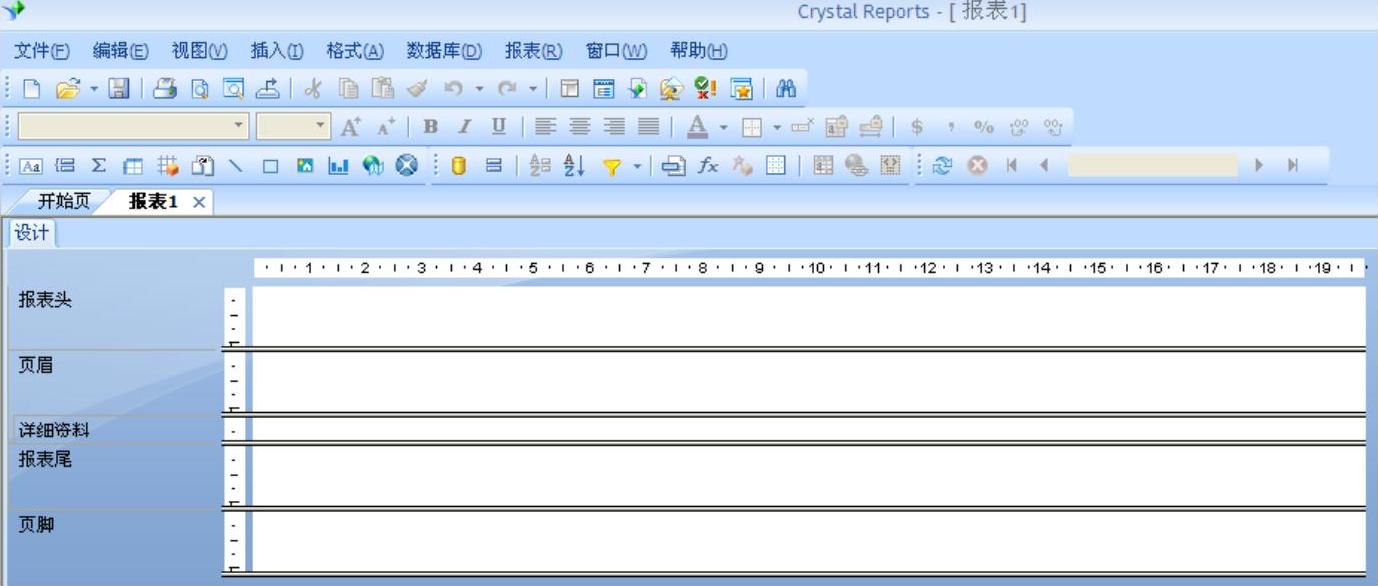
Task: Open Print Preview icon
Action: [200, 89]
